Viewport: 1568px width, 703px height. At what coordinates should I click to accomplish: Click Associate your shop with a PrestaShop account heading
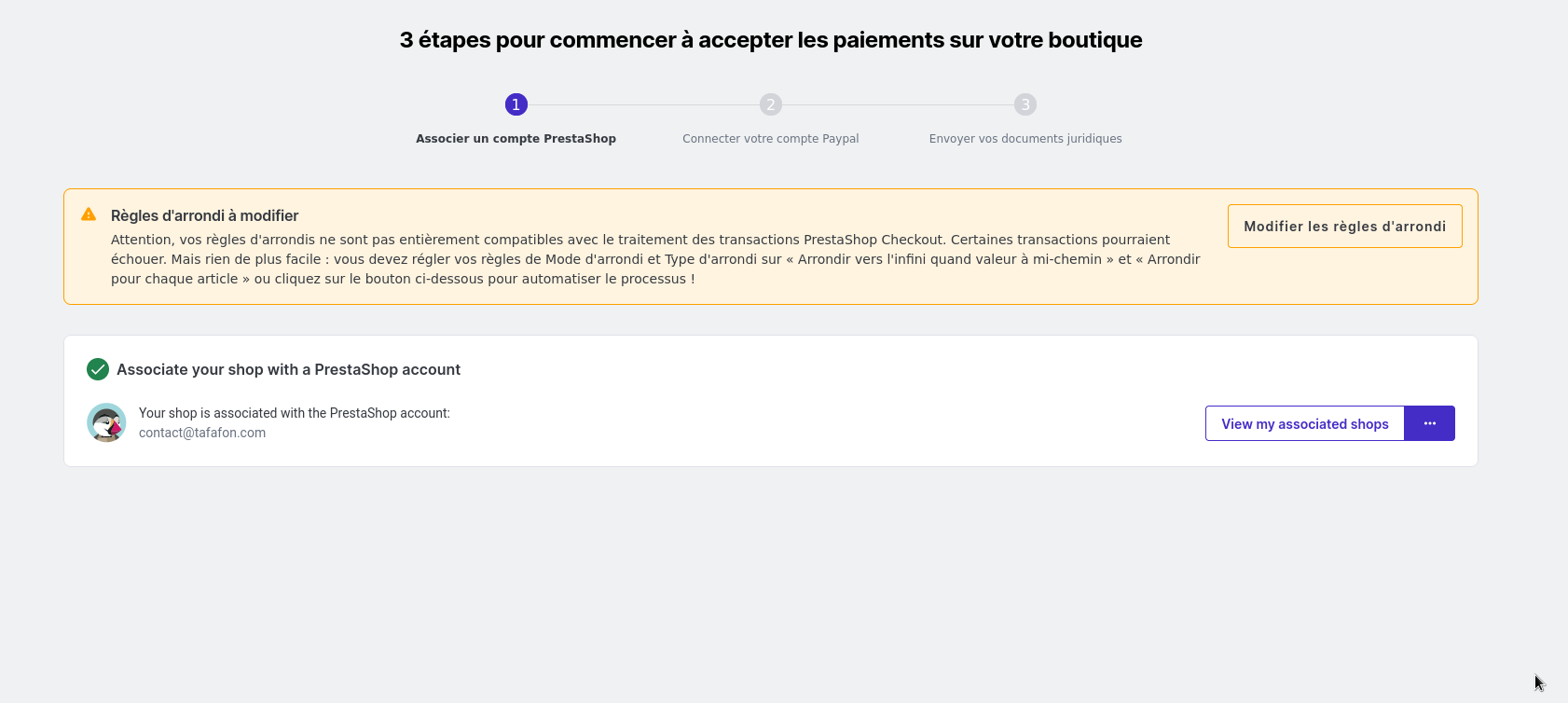click(288, 369)
